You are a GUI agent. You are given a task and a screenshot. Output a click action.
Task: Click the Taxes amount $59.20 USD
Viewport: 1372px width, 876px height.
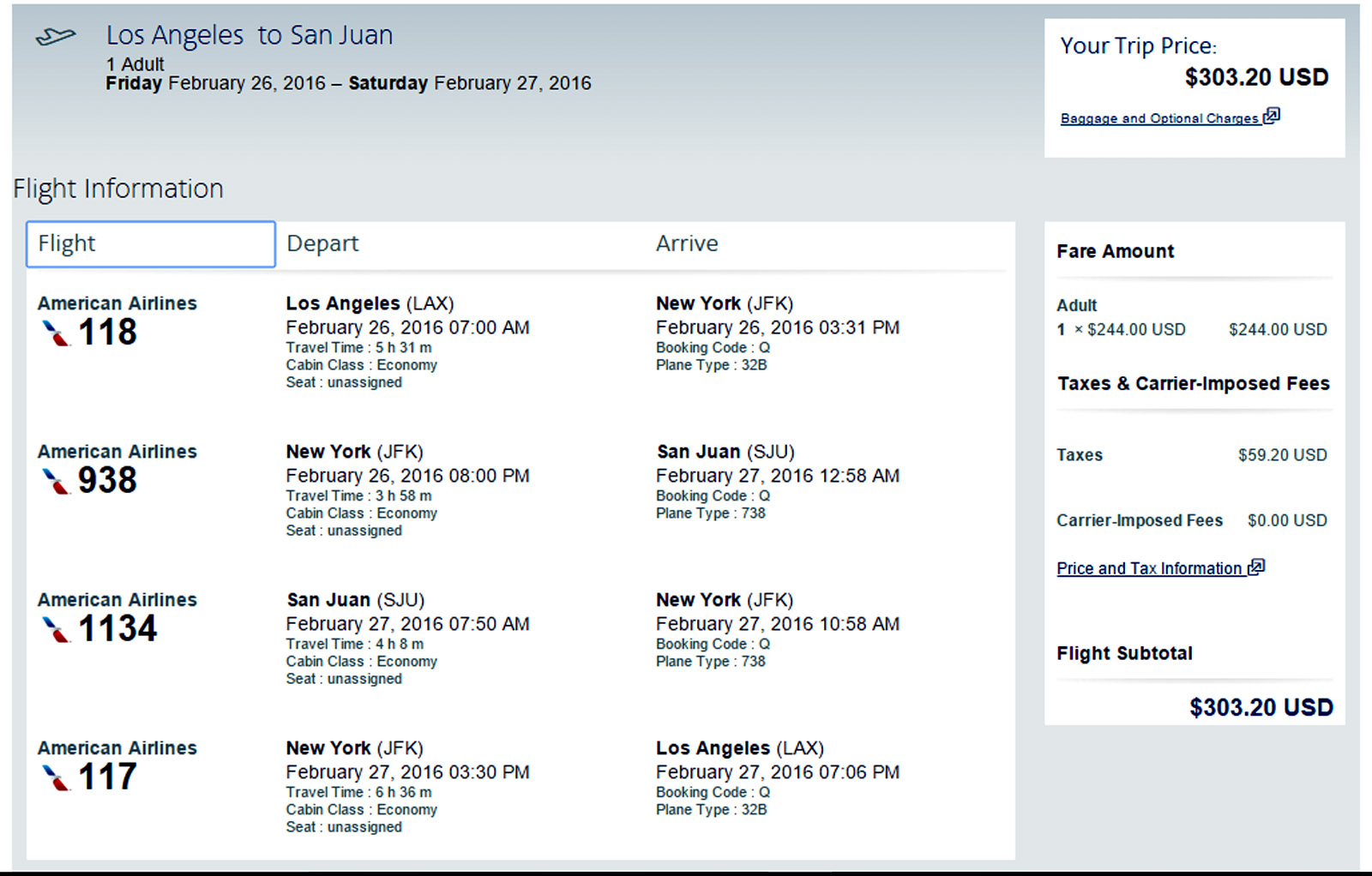[x=1282, y=455]
